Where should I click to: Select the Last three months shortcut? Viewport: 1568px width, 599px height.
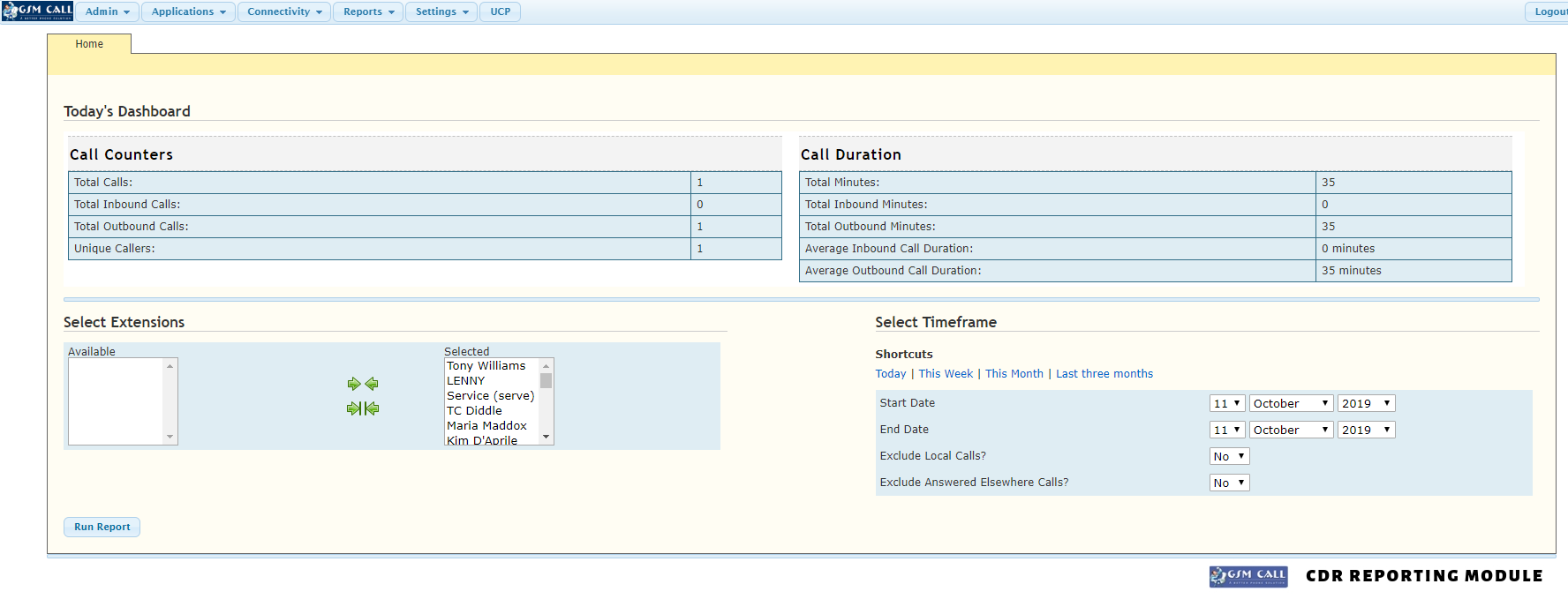click(1104, 374)
